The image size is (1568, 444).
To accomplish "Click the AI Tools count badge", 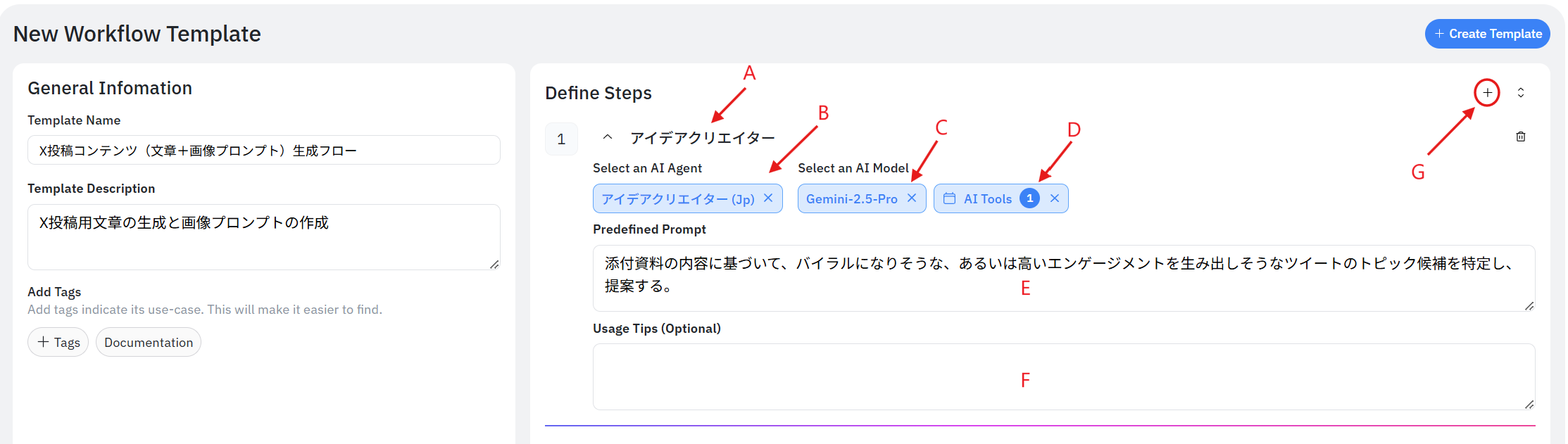I will click(x=1029, y=198).
